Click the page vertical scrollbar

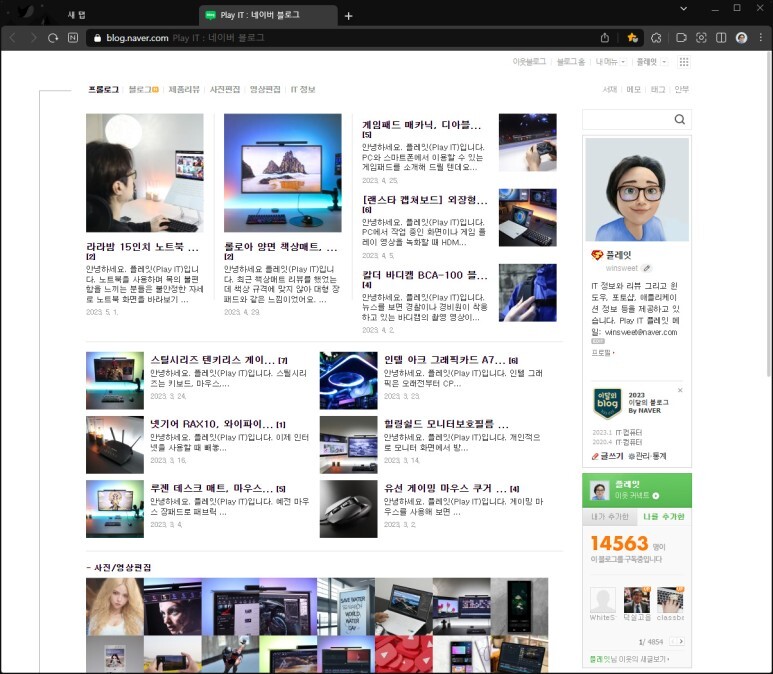click(x=769, y=215)
